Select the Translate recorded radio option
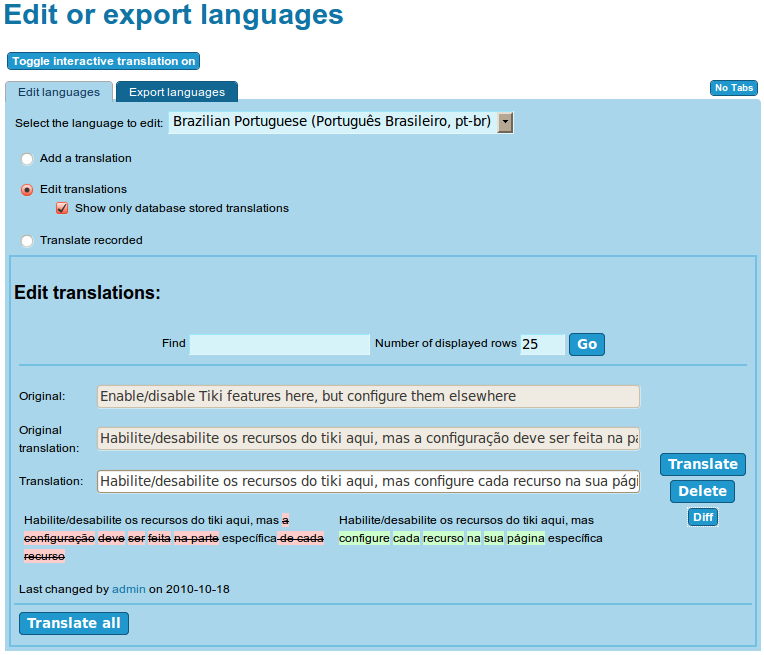This screenshot has width=764, height=655. coord(27,241)
